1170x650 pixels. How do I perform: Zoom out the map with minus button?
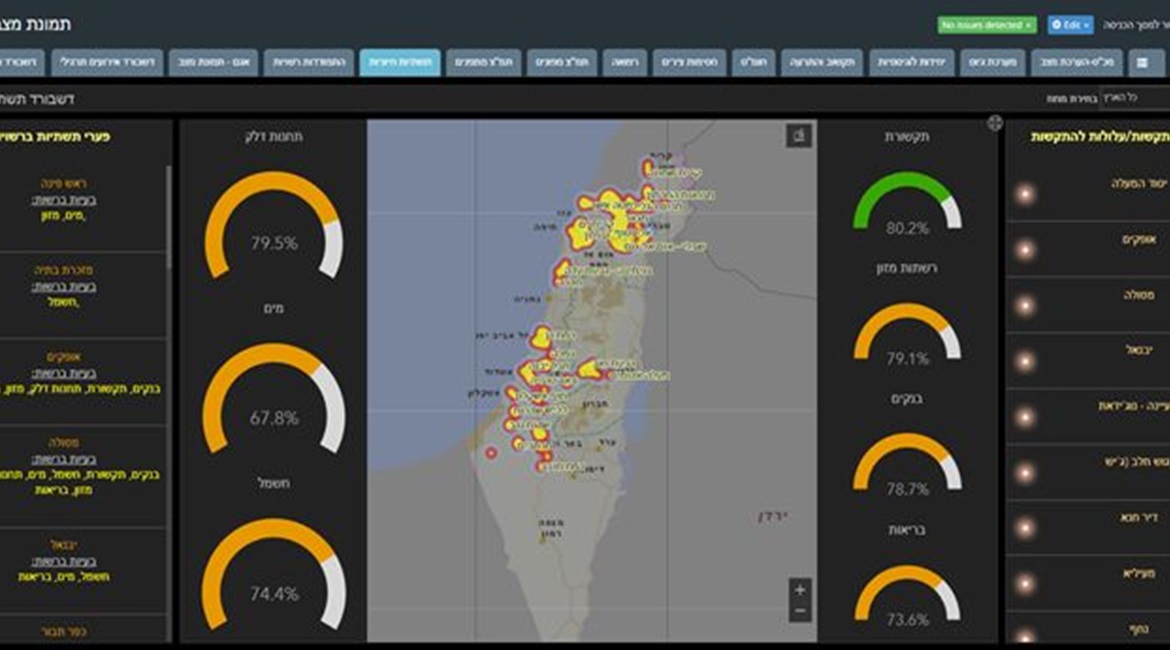click(x=800, y=611)
